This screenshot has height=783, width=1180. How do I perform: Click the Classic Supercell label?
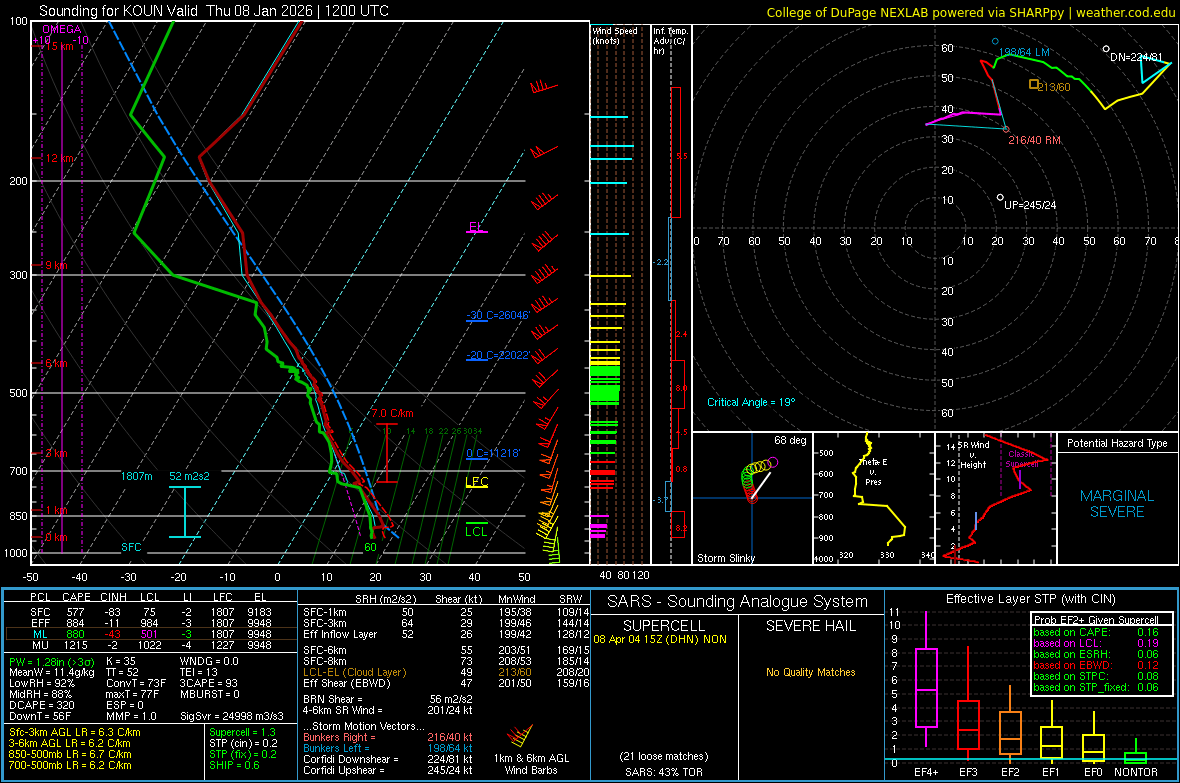coord(1021,459)
